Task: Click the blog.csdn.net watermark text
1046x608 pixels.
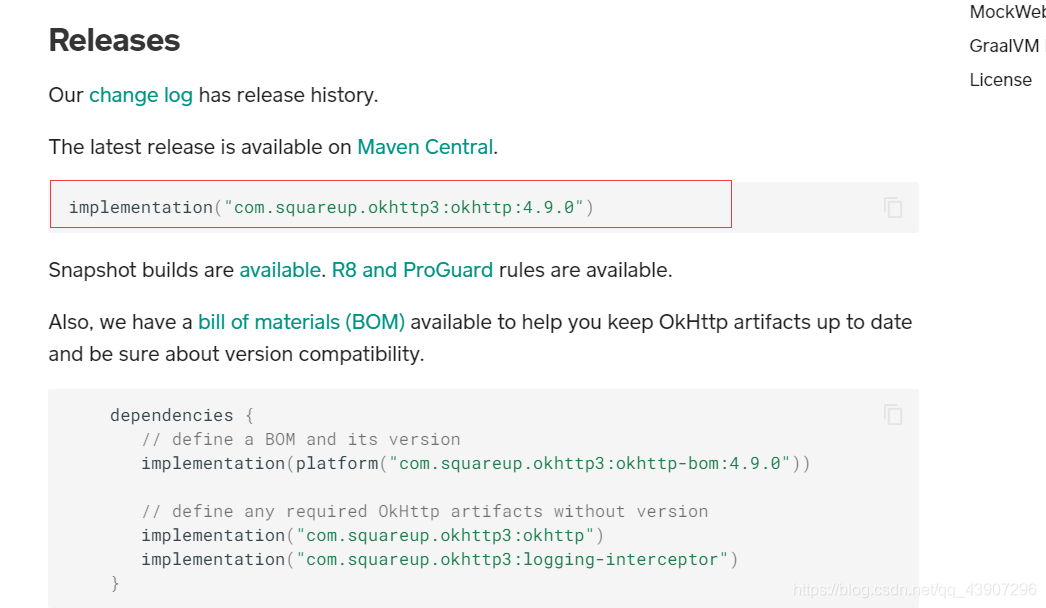Action: [915, 590]
